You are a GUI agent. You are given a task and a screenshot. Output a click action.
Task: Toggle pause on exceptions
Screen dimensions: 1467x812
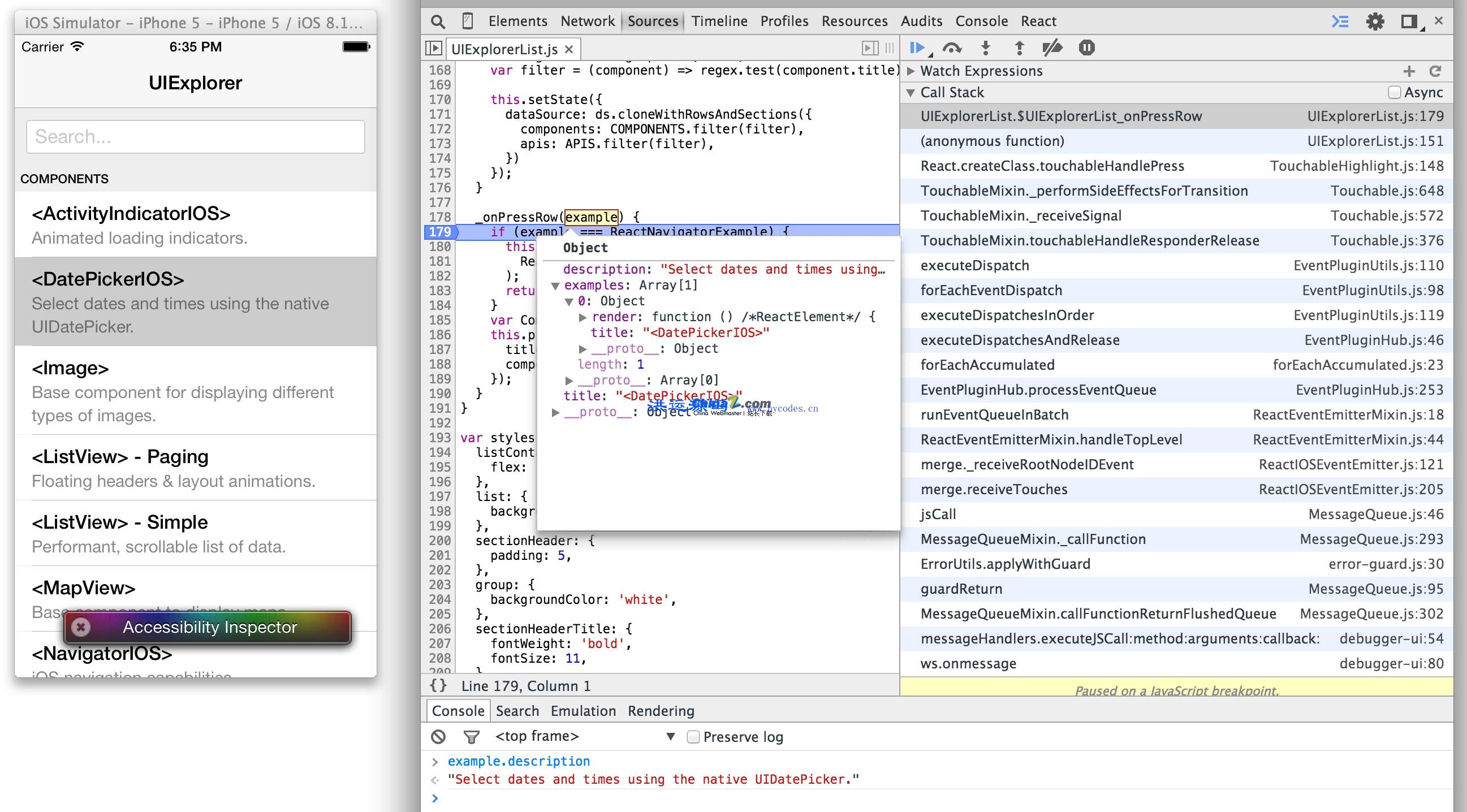[1086, 48]
